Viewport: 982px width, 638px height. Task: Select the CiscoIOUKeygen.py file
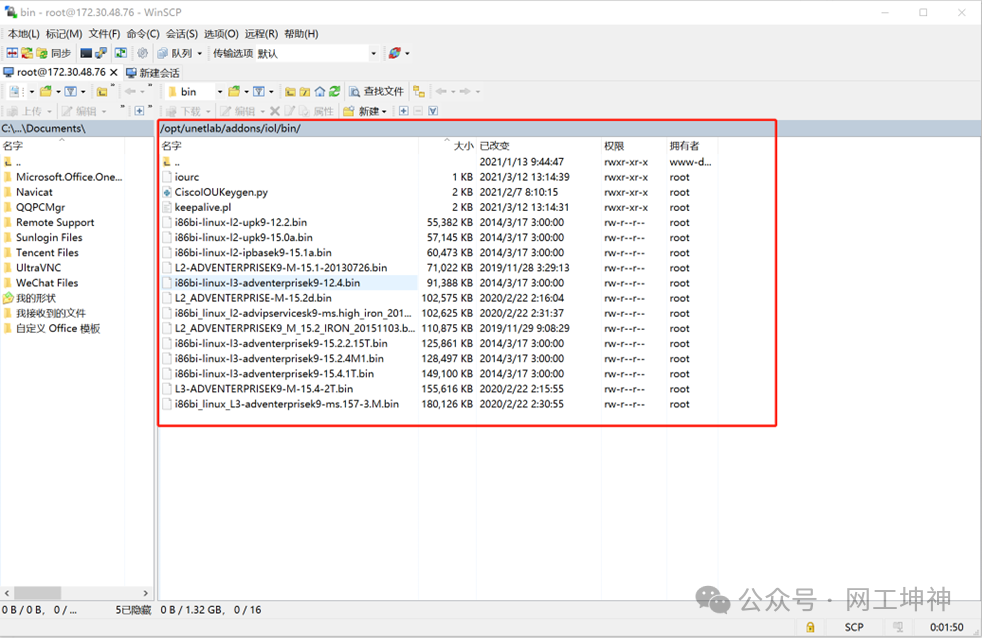pos(221,192)
